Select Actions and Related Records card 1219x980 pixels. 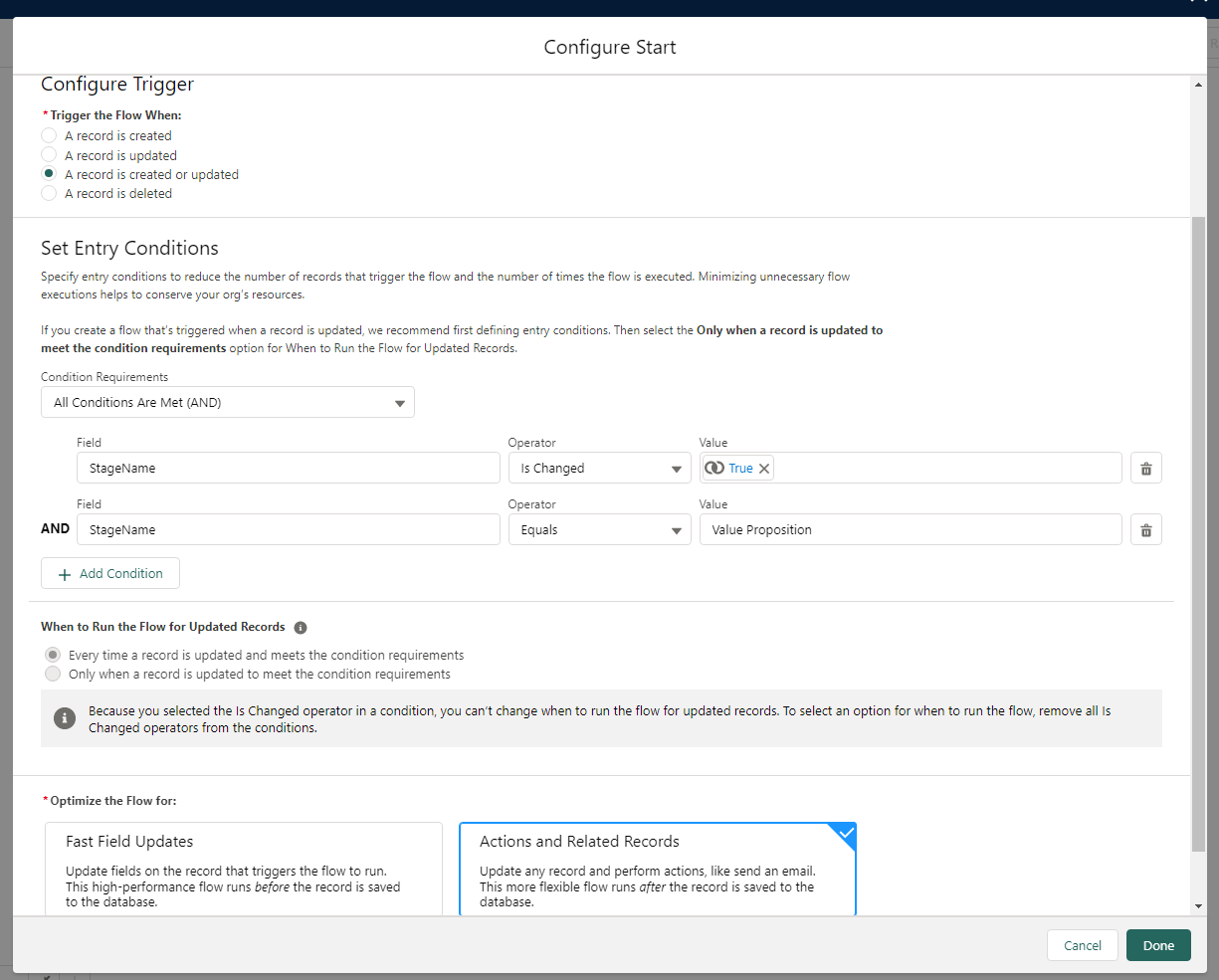657,868
